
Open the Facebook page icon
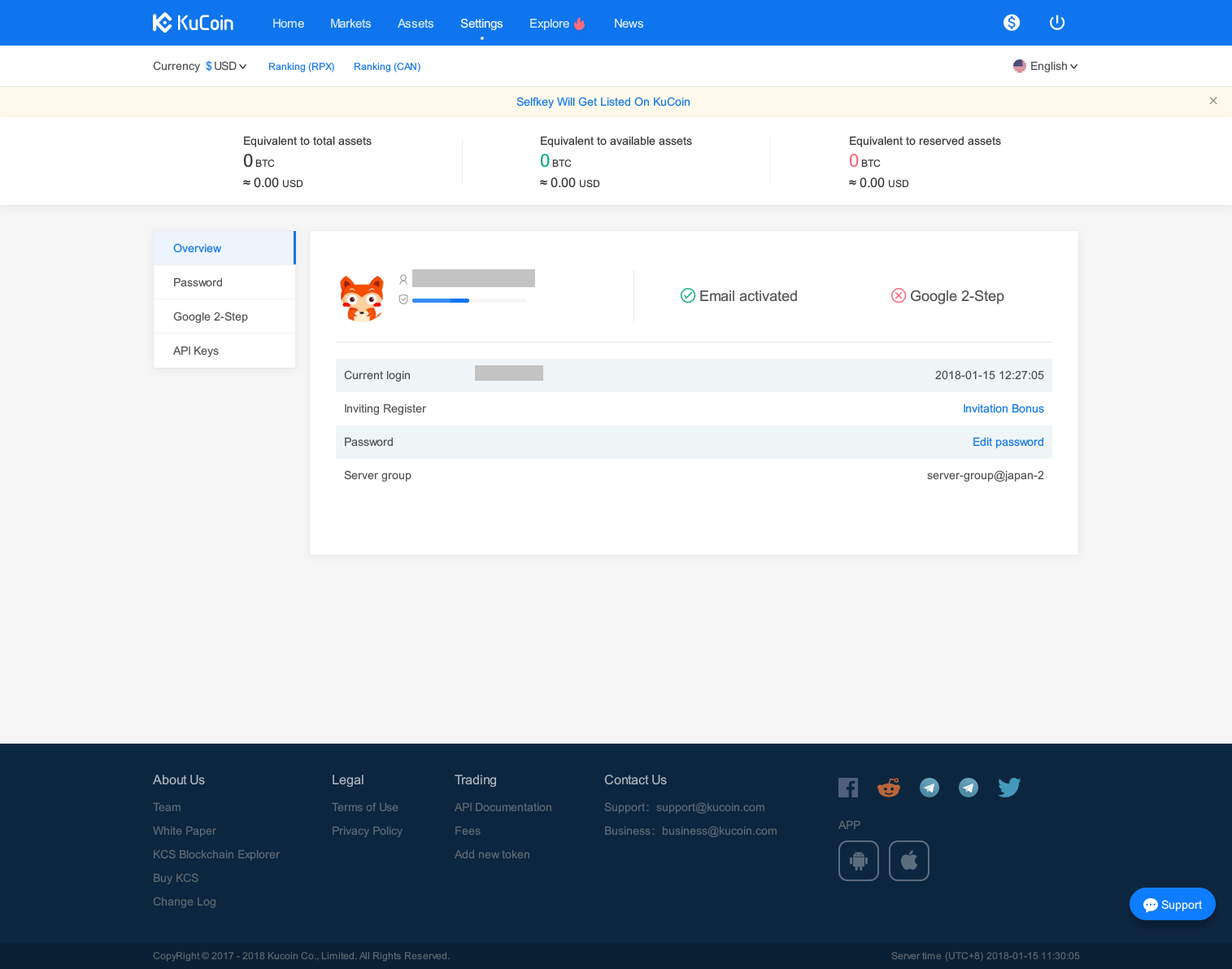pyautogui.click(x=848, y=788)
